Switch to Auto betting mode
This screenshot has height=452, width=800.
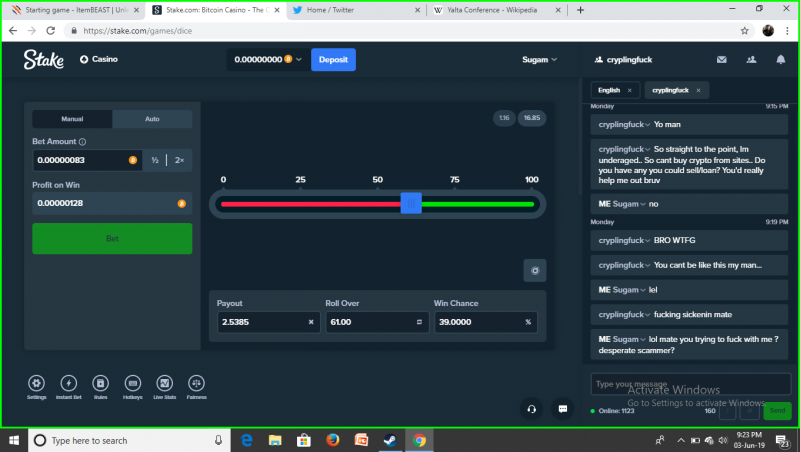(x=152, y=119)
